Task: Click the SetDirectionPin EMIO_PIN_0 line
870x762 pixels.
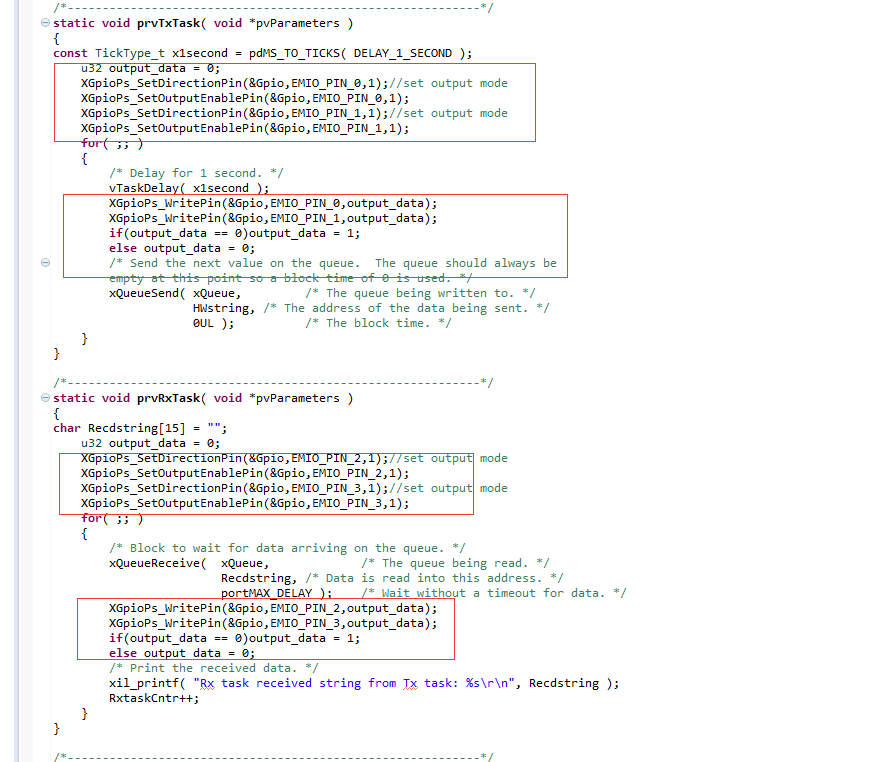Action: [294, 83]
